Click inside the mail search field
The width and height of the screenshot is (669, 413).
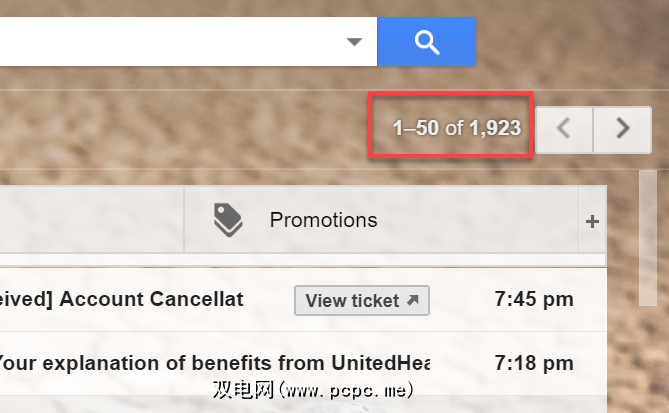pyautogui.click(x=170, y=42)
